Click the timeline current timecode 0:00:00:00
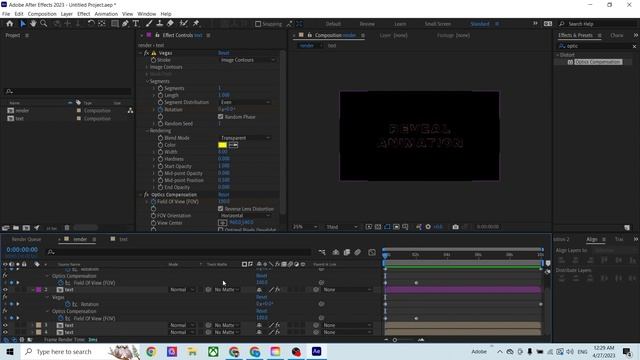The width and height of the screenshot is (640, 360). (22, 249)
